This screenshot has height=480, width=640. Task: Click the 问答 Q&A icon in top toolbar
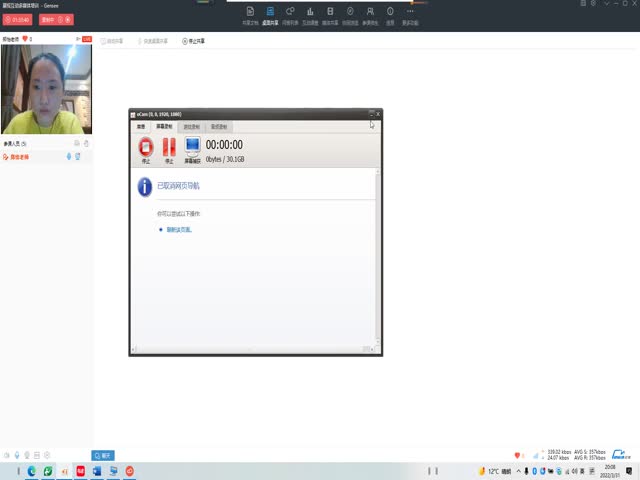pos(290,14)
